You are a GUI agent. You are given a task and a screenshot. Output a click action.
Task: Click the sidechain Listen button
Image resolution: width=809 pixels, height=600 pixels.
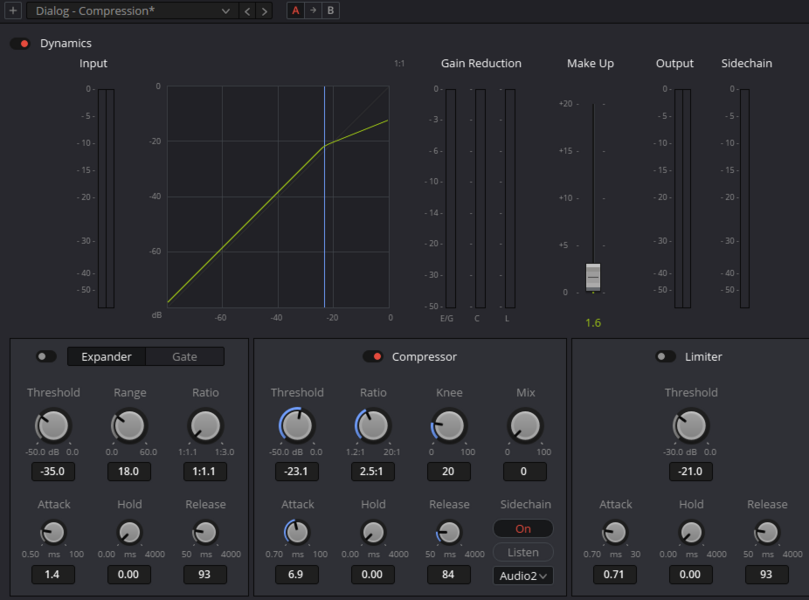tap(523, 553)
